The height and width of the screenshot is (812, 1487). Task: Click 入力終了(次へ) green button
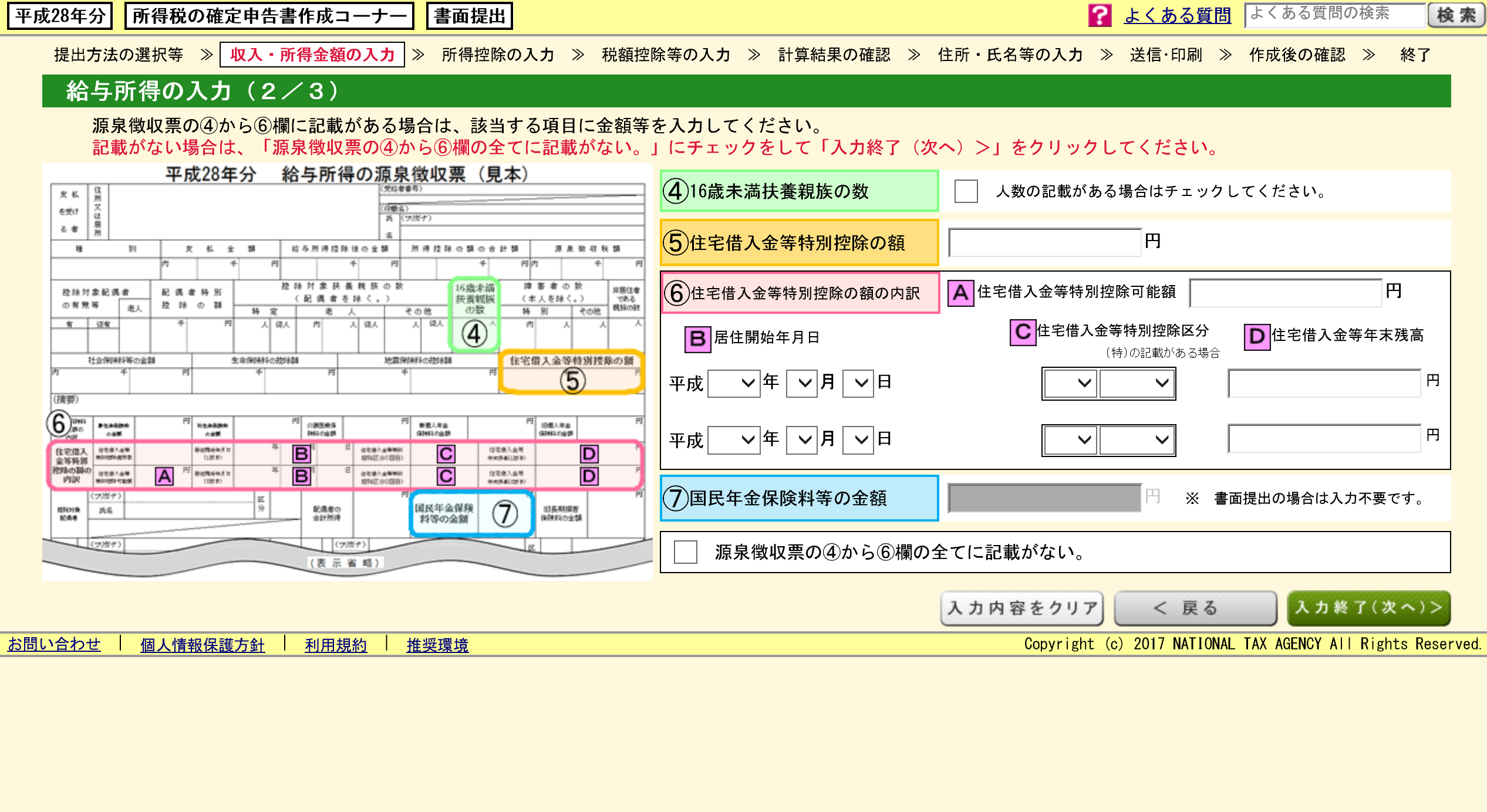pos(1368,608)
